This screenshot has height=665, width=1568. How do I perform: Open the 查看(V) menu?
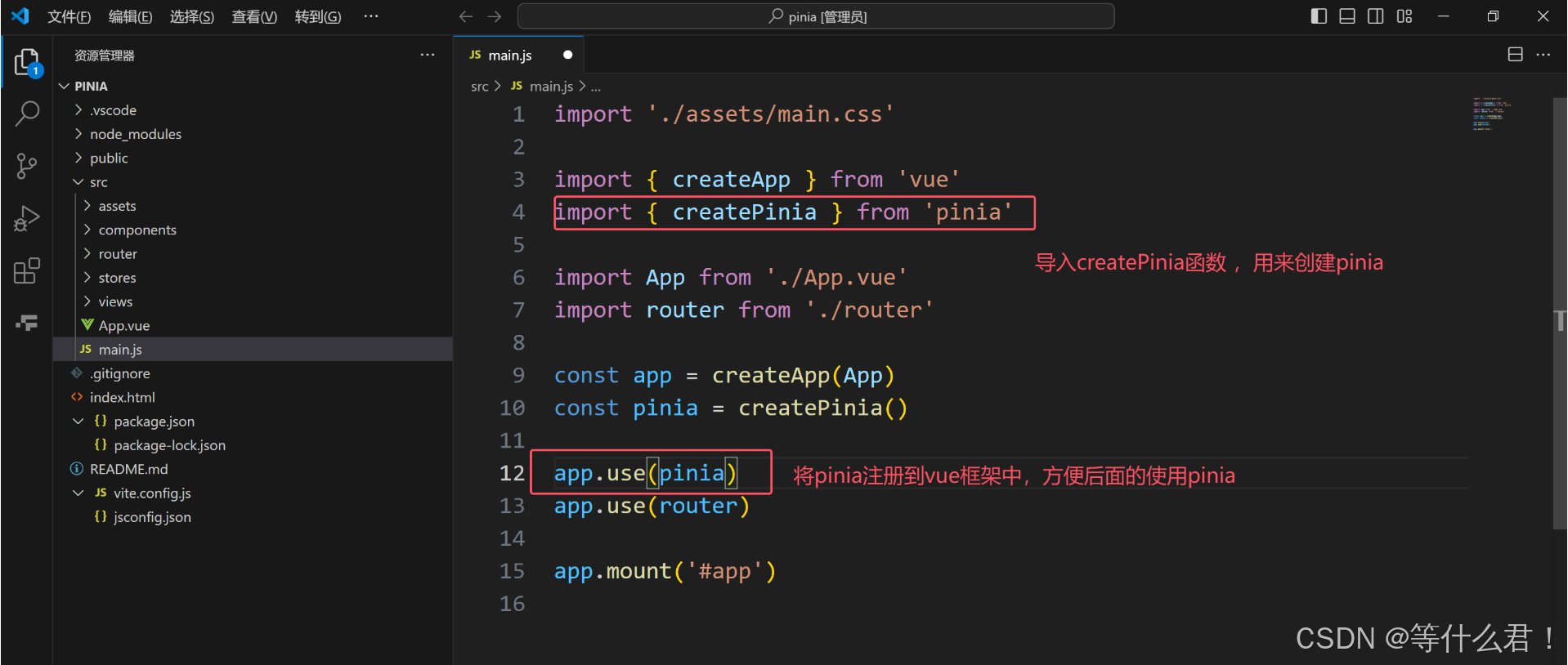pyautogui.click(x=254, y=16)
